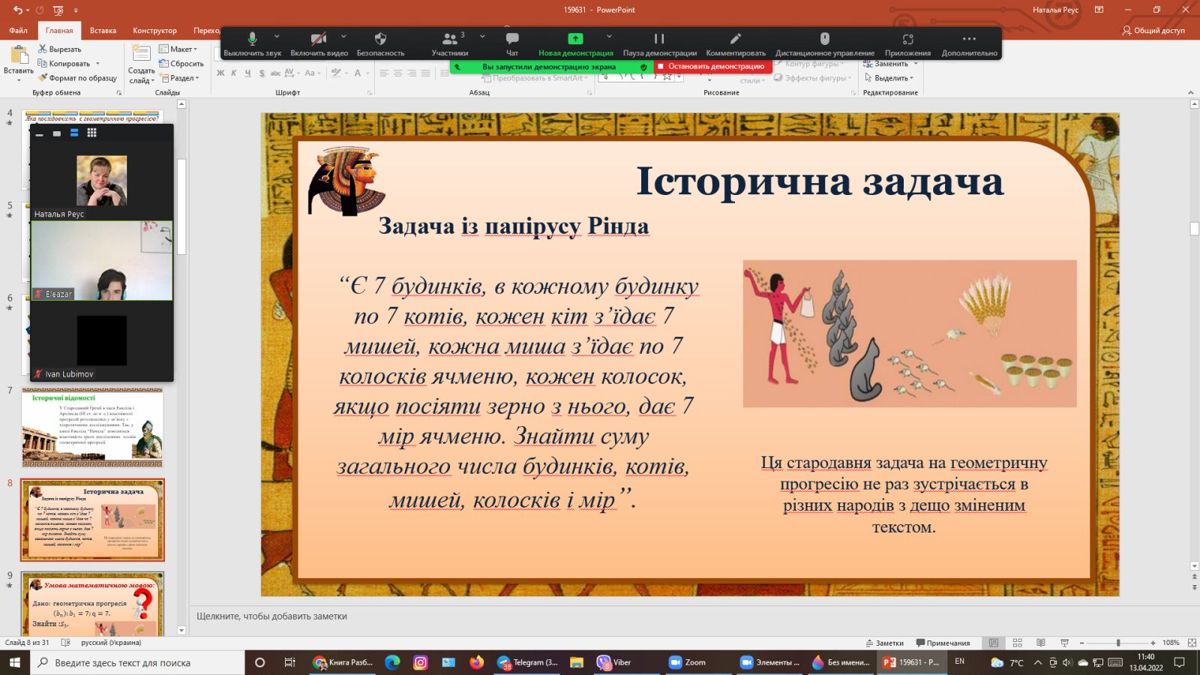Open the Zoom Chat
This screenshot has height=675, width=1200.
pos(512,40)
